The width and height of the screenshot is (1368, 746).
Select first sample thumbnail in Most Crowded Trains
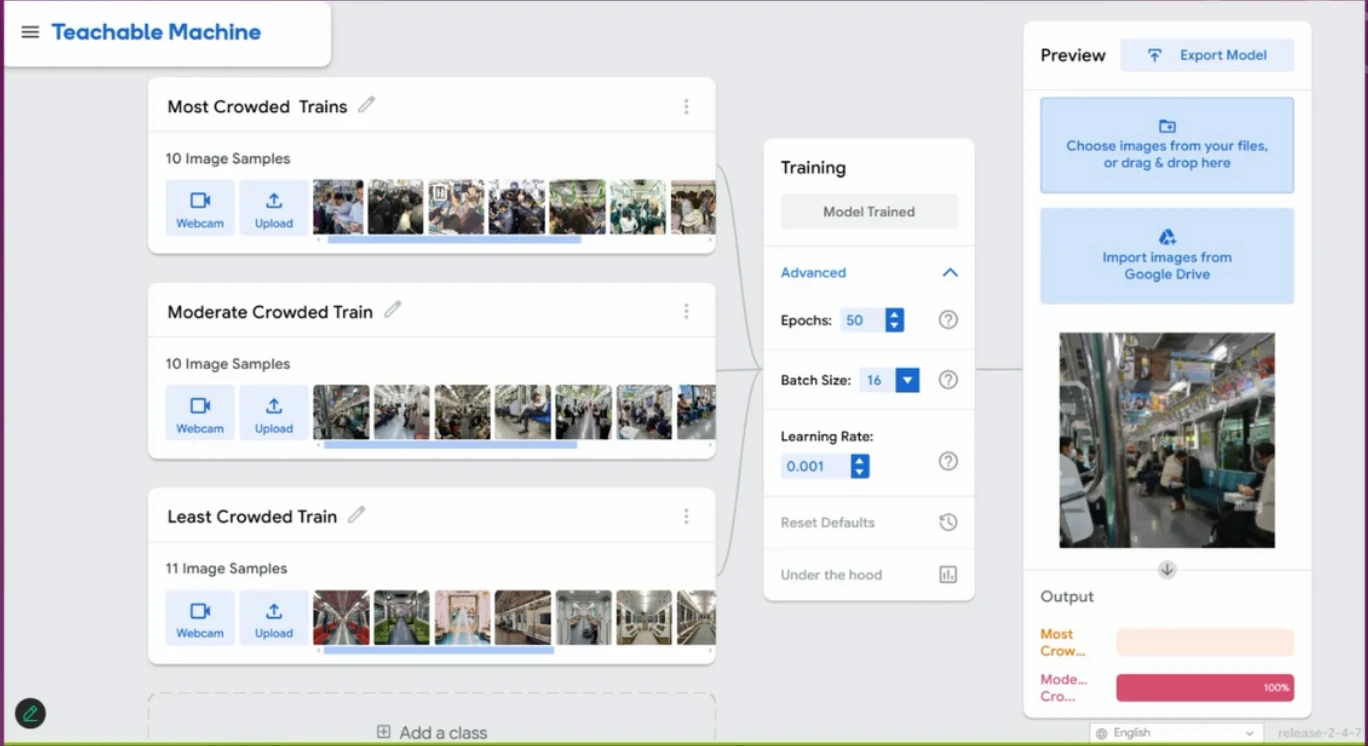point(338,207)
